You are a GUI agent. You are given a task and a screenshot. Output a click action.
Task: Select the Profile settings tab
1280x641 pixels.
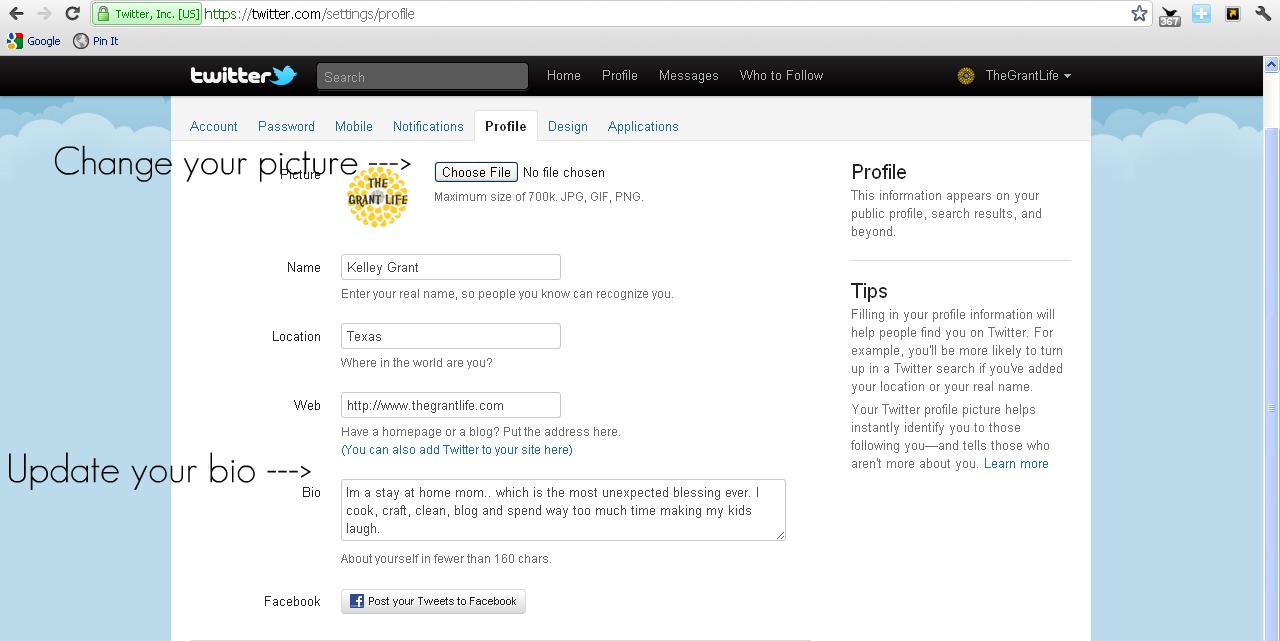click(x=506, y=126)
